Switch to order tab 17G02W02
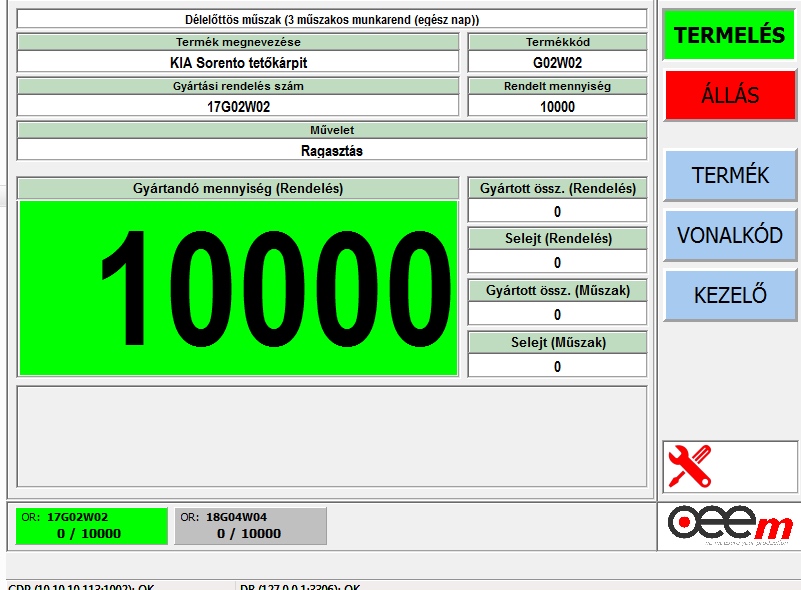Screen dimensions: 801x590 click(91, 526)
